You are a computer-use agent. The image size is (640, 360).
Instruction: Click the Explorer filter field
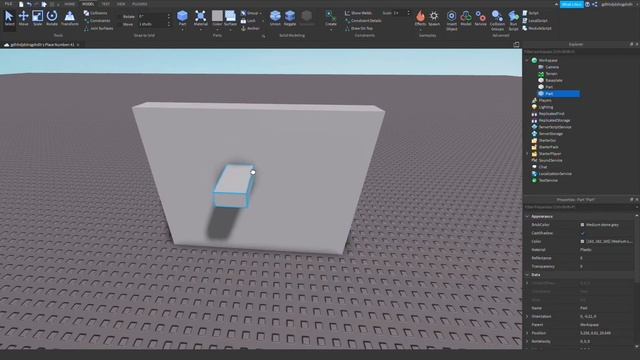pyautogui.click(x=580, y=52)
